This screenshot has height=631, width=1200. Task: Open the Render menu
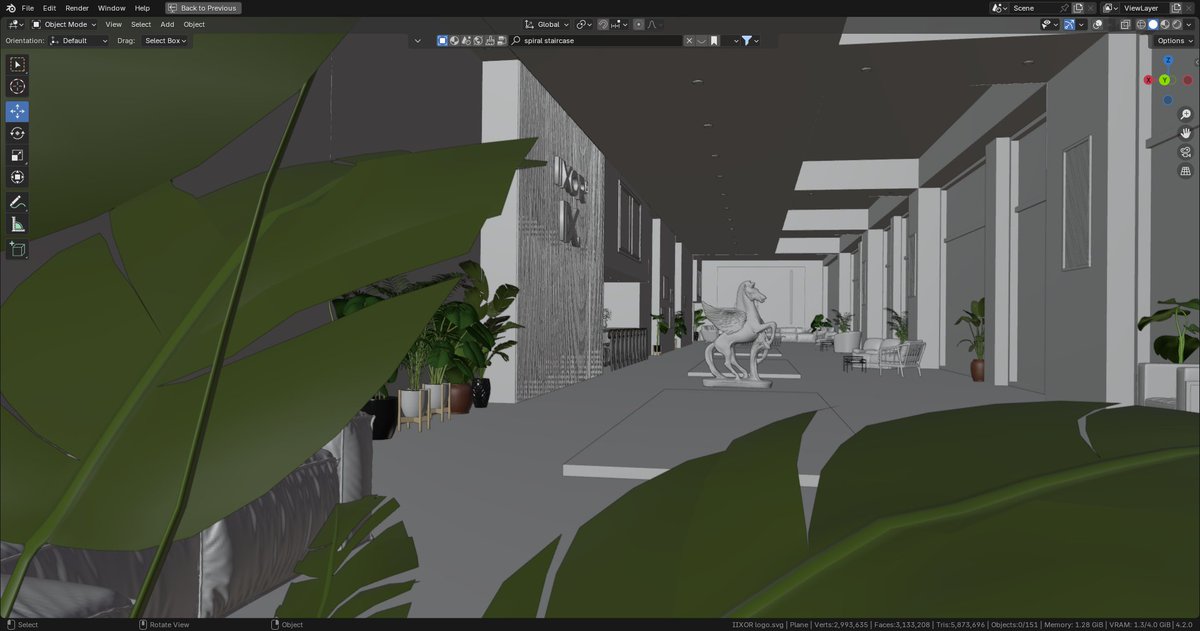click(76, 7)
